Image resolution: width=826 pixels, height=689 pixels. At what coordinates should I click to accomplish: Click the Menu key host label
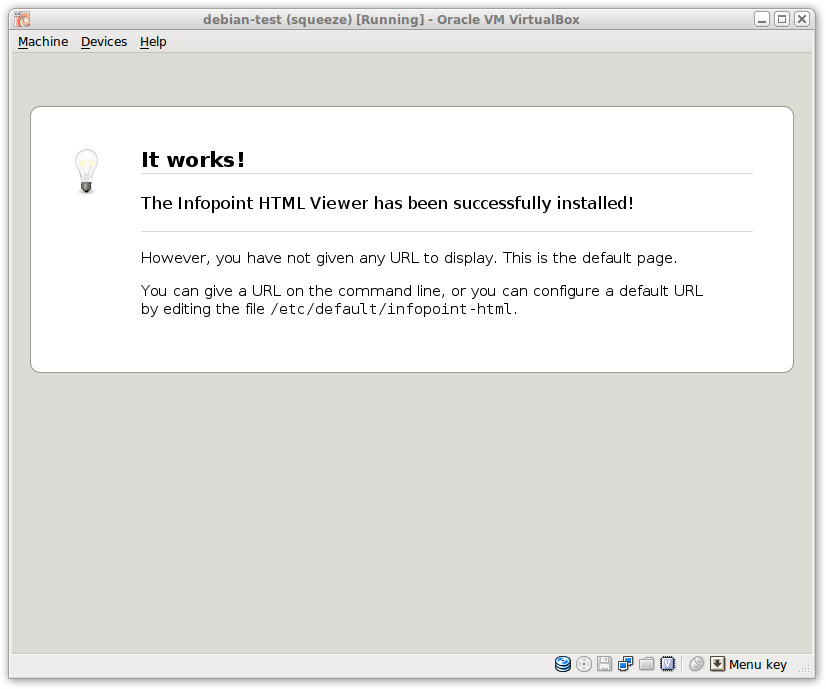click(x=758, y=665)
